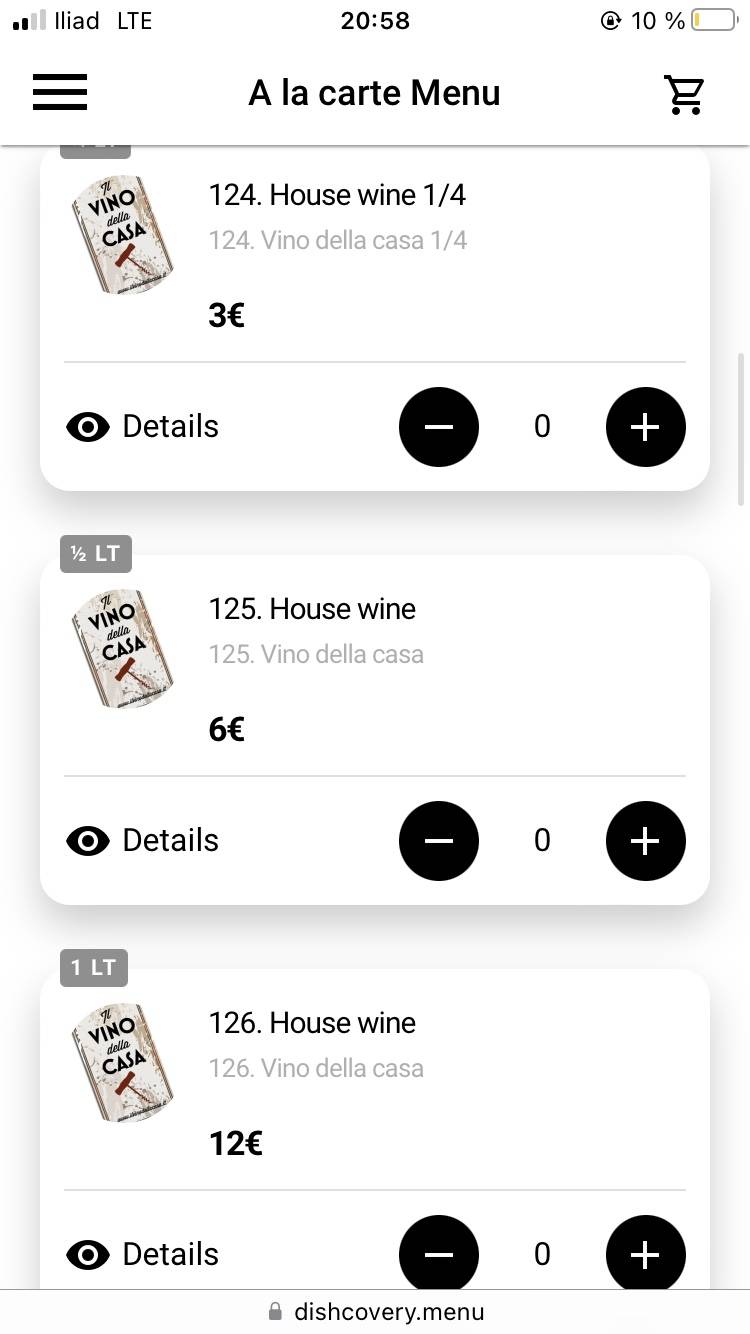Open details of 126. House wine

[143, 1254]
